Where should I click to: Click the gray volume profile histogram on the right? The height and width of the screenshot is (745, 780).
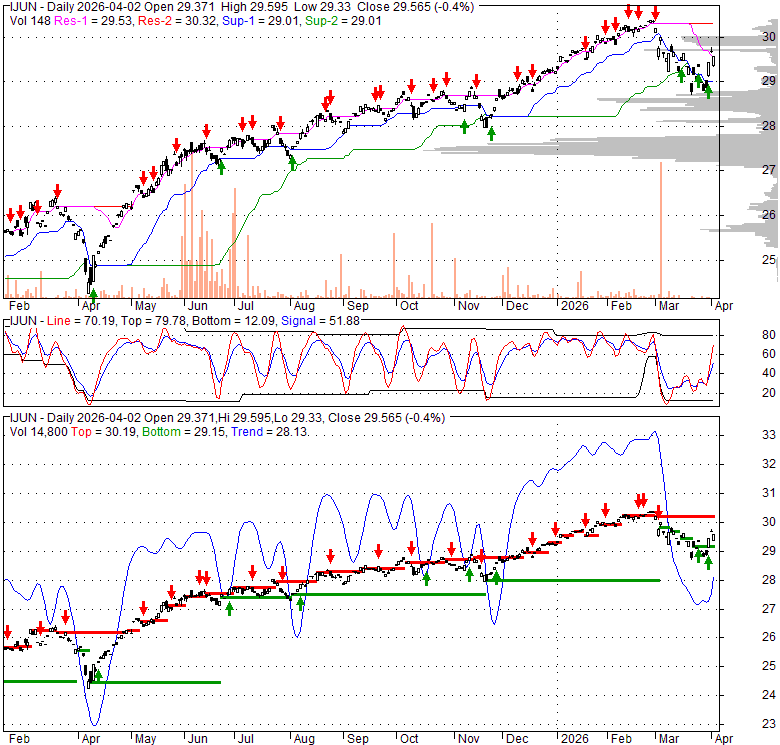point(745,140)
